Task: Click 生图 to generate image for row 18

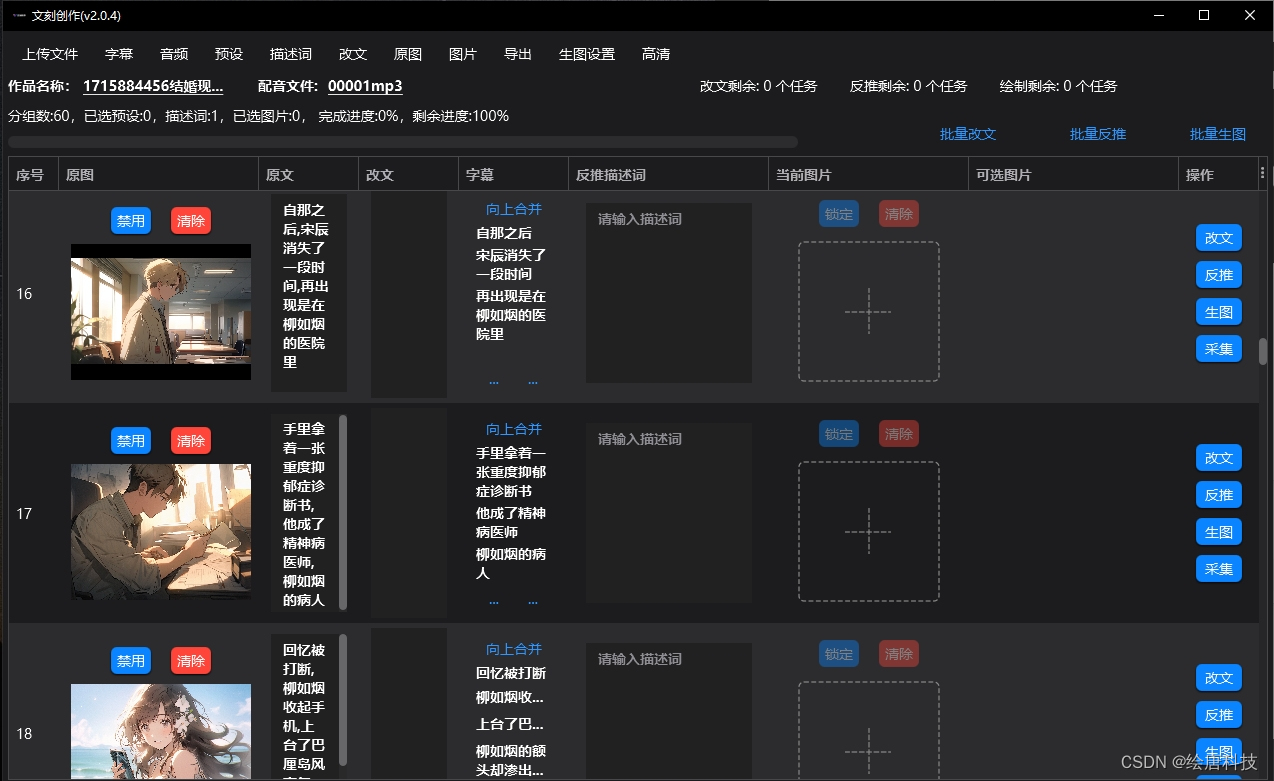Action: point(1218,751)
